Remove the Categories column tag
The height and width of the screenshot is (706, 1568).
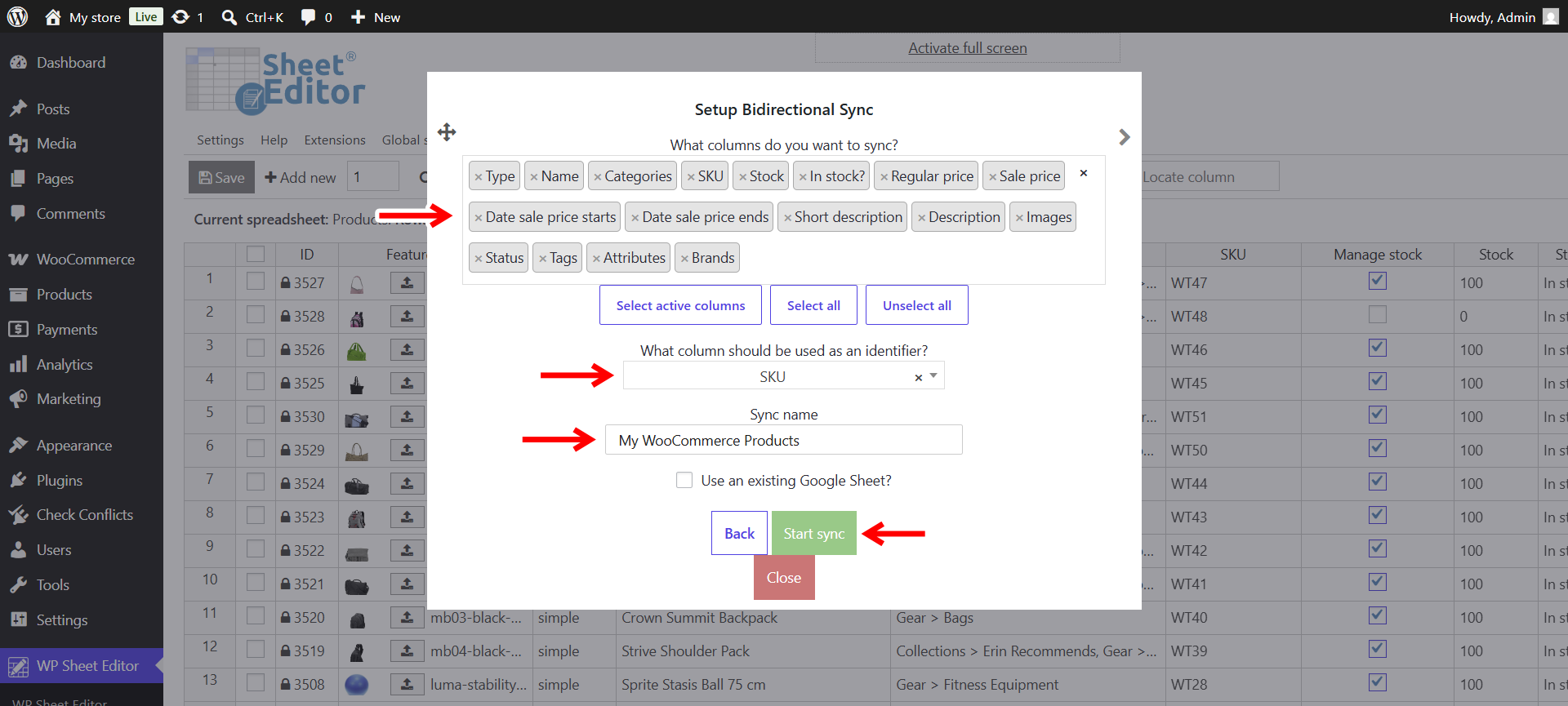click(x=598, y=177)
